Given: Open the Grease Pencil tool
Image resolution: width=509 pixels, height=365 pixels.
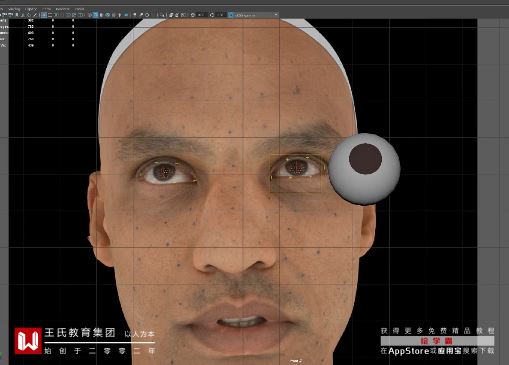Looking at the screenshot, I should pyautogui.click(x=35, y=15).
